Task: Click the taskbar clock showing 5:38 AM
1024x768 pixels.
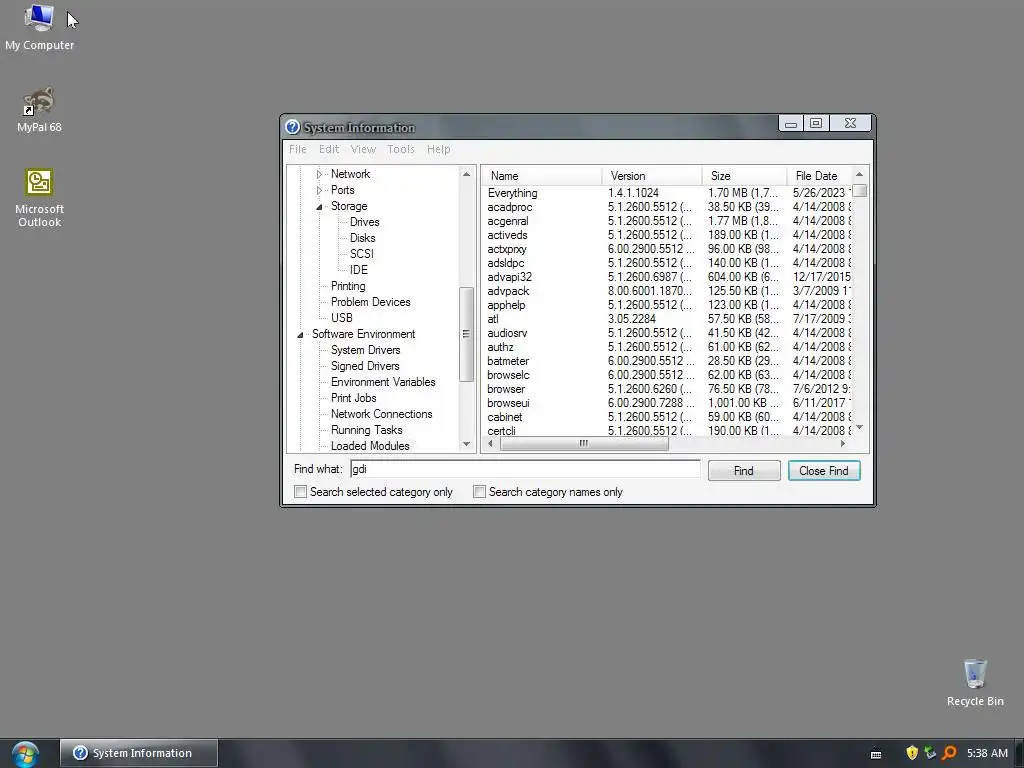Action: pyautogui.click(x=987, y=753)
